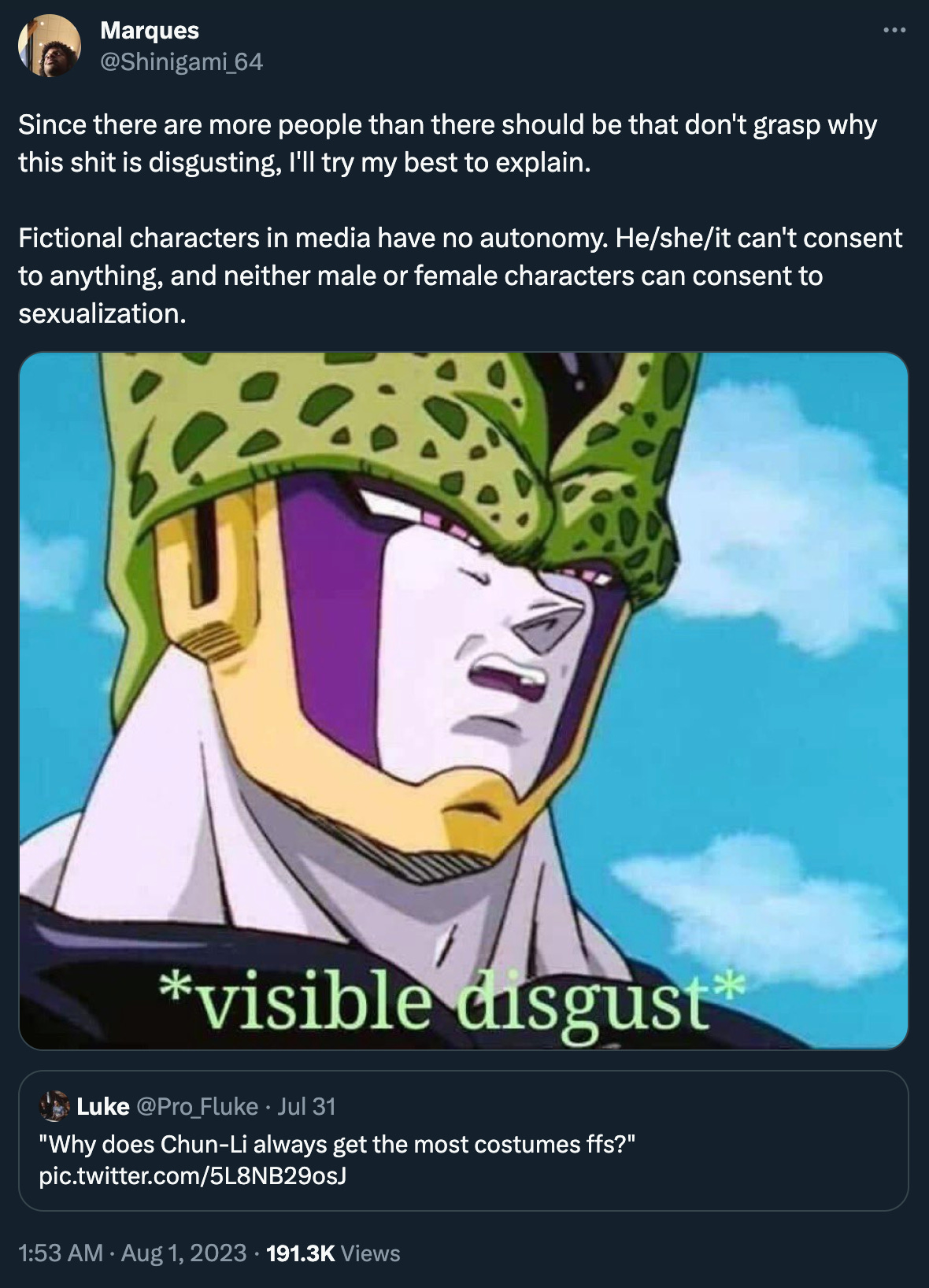Screen dimensions: 929x1288
Task: Click the *visible disgust* caption on image
Action: click(451, 1001)
